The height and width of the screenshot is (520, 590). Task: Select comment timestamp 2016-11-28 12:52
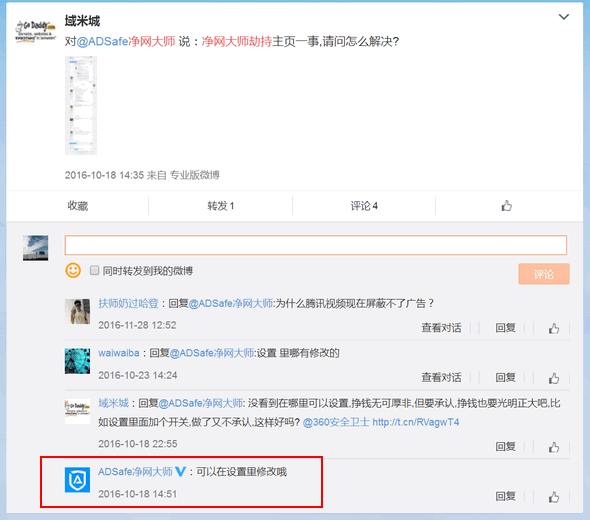[x=137, y=325]
